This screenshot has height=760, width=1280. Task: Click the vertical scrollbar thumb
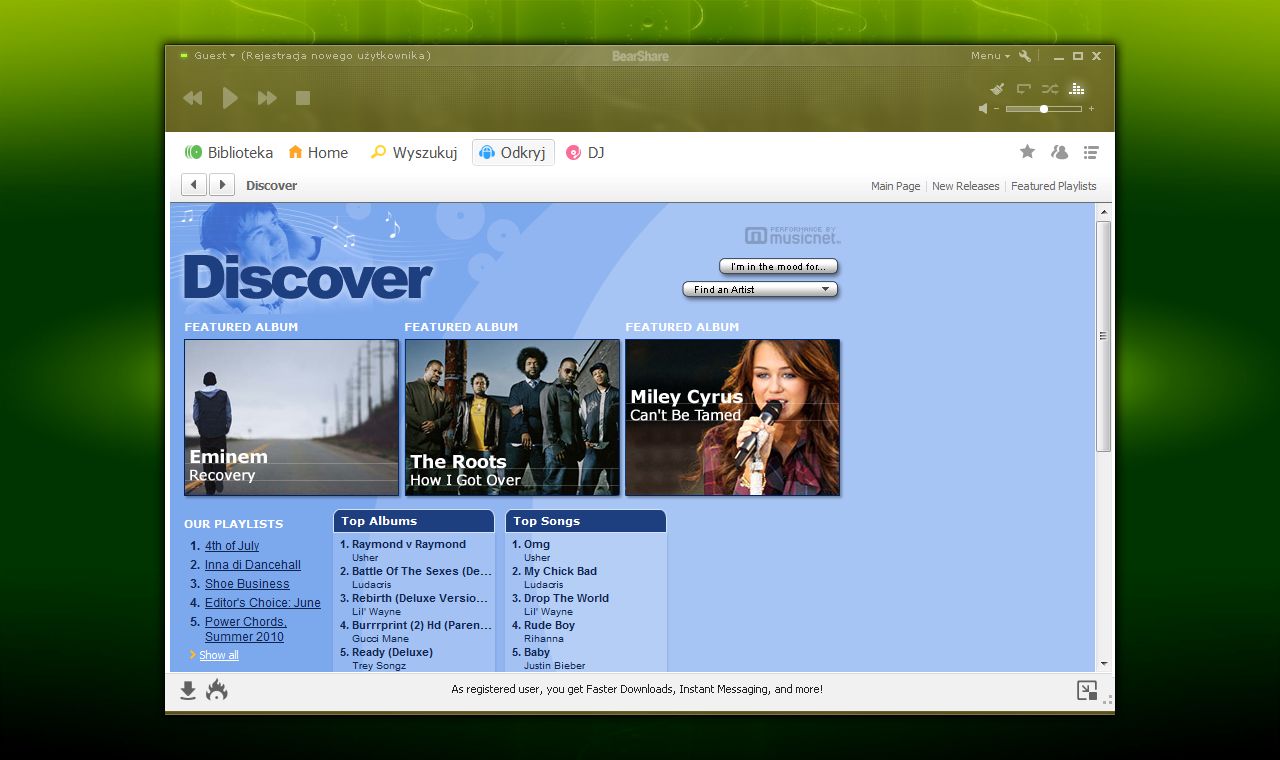(x=1104, y=336)
